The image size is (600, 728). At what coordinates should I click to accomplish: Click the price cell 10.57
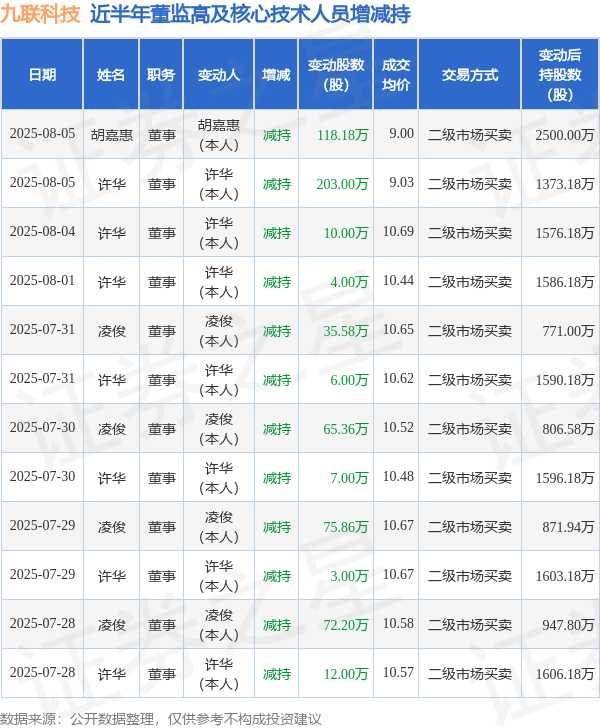tap(398, 673)
